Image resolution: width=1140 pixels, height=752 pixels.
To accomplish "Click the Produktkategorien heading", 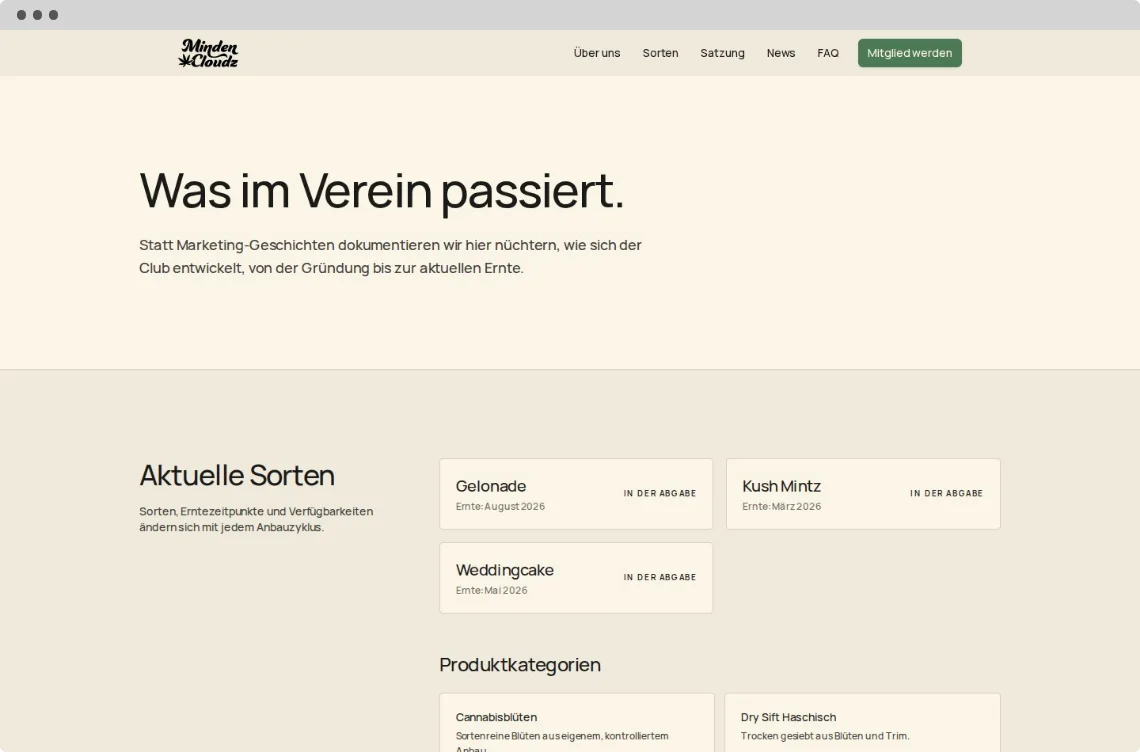I will tap(520, 665).
